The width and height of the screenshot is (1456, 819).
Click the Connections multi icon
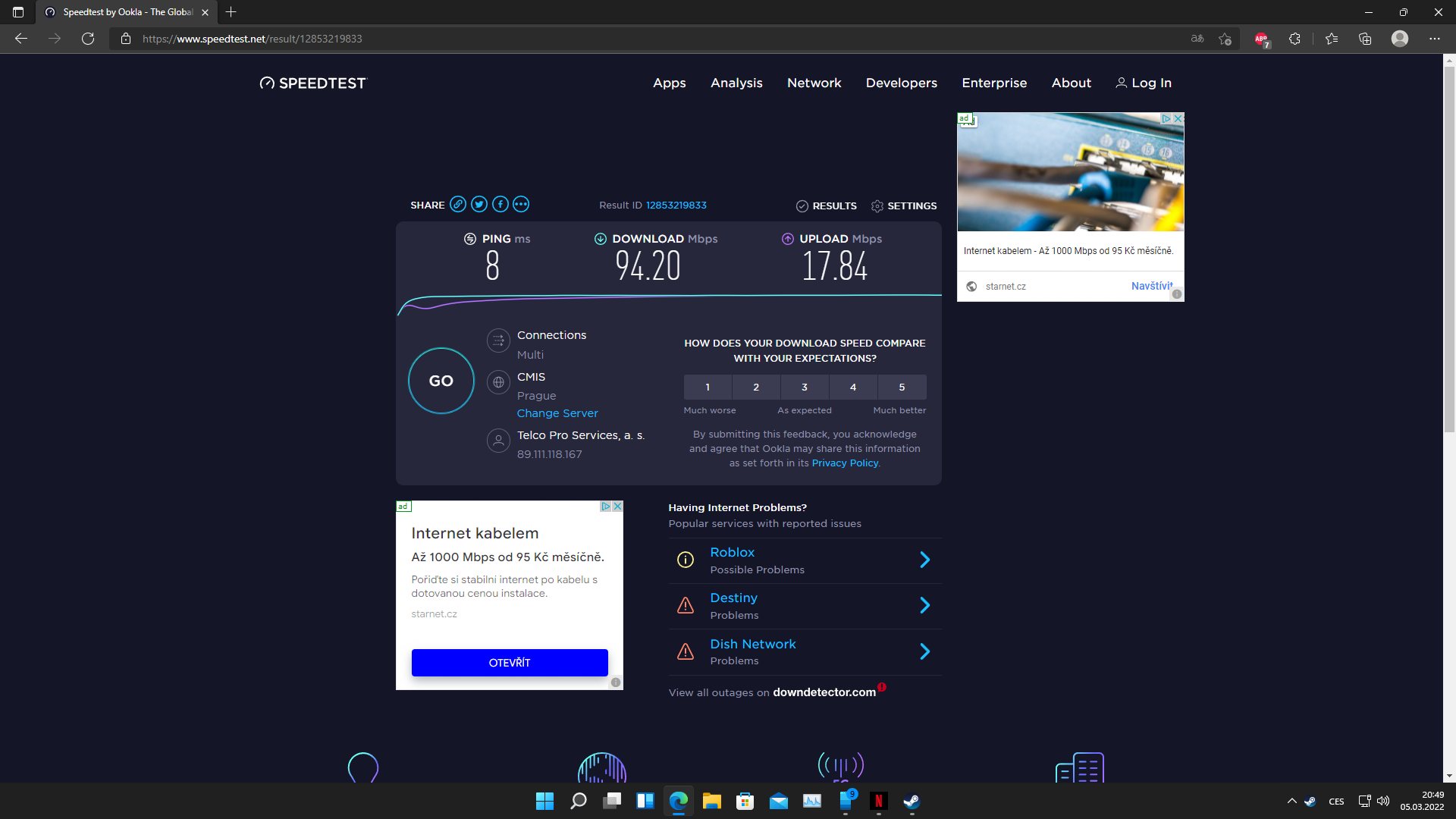498,340
